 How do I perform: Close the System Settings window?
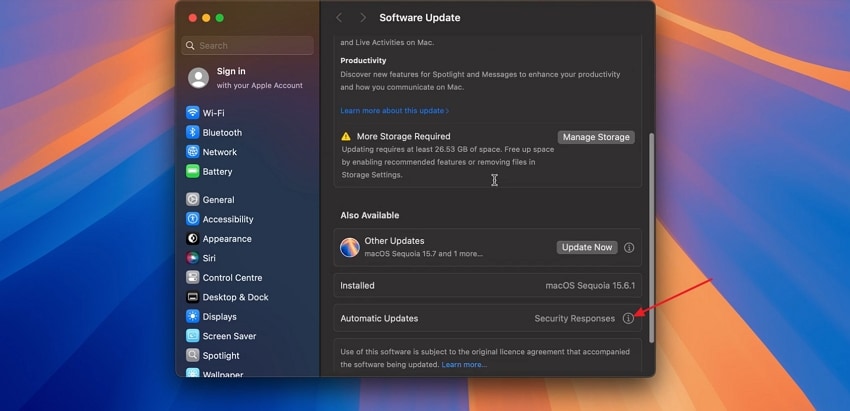coord(192,18)
